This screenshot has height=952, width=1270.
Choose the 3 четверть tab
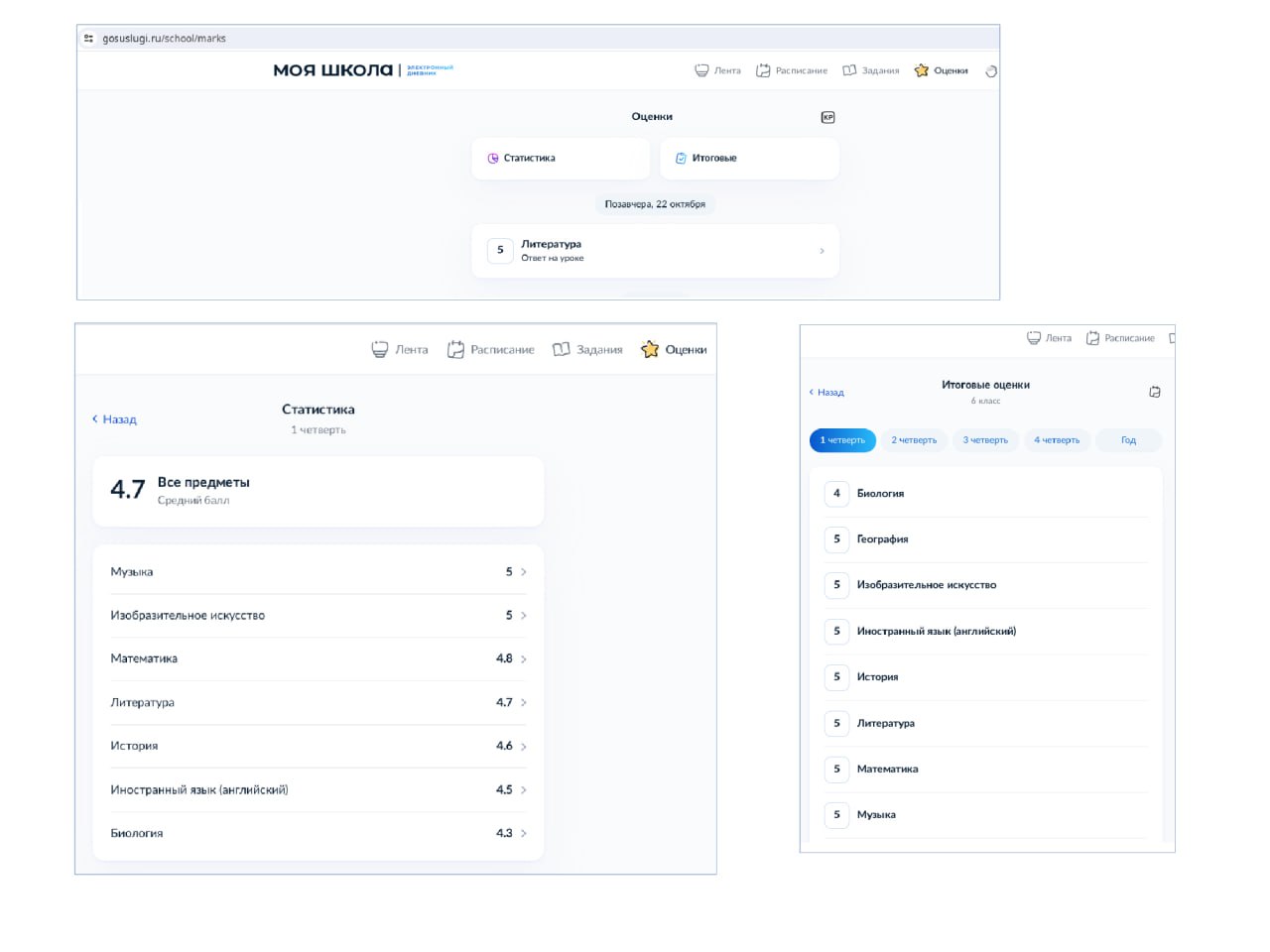(x=985, y=440)
